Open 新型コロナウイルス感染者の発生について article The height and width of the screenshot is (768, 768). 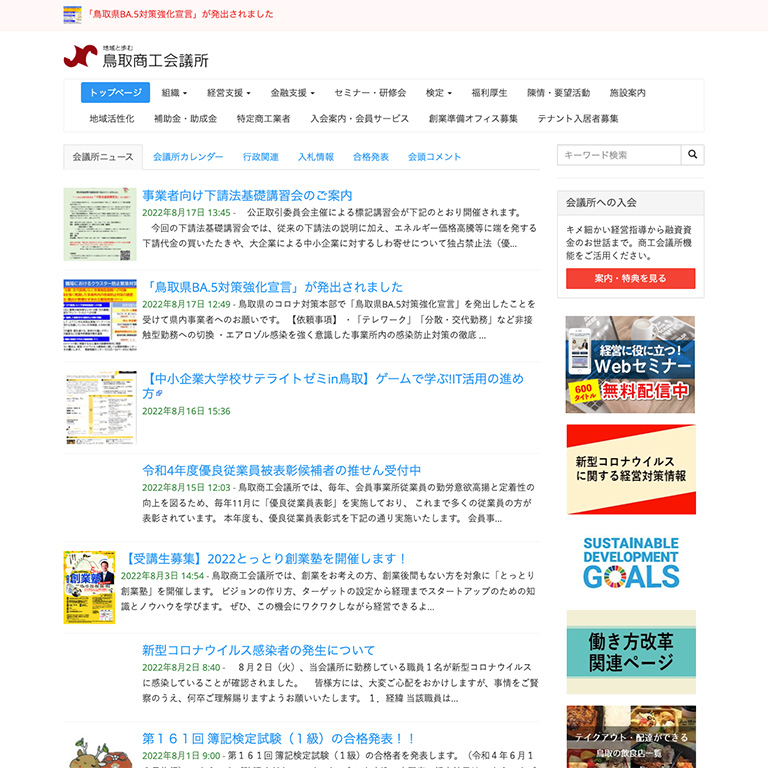tap(259, 650)
